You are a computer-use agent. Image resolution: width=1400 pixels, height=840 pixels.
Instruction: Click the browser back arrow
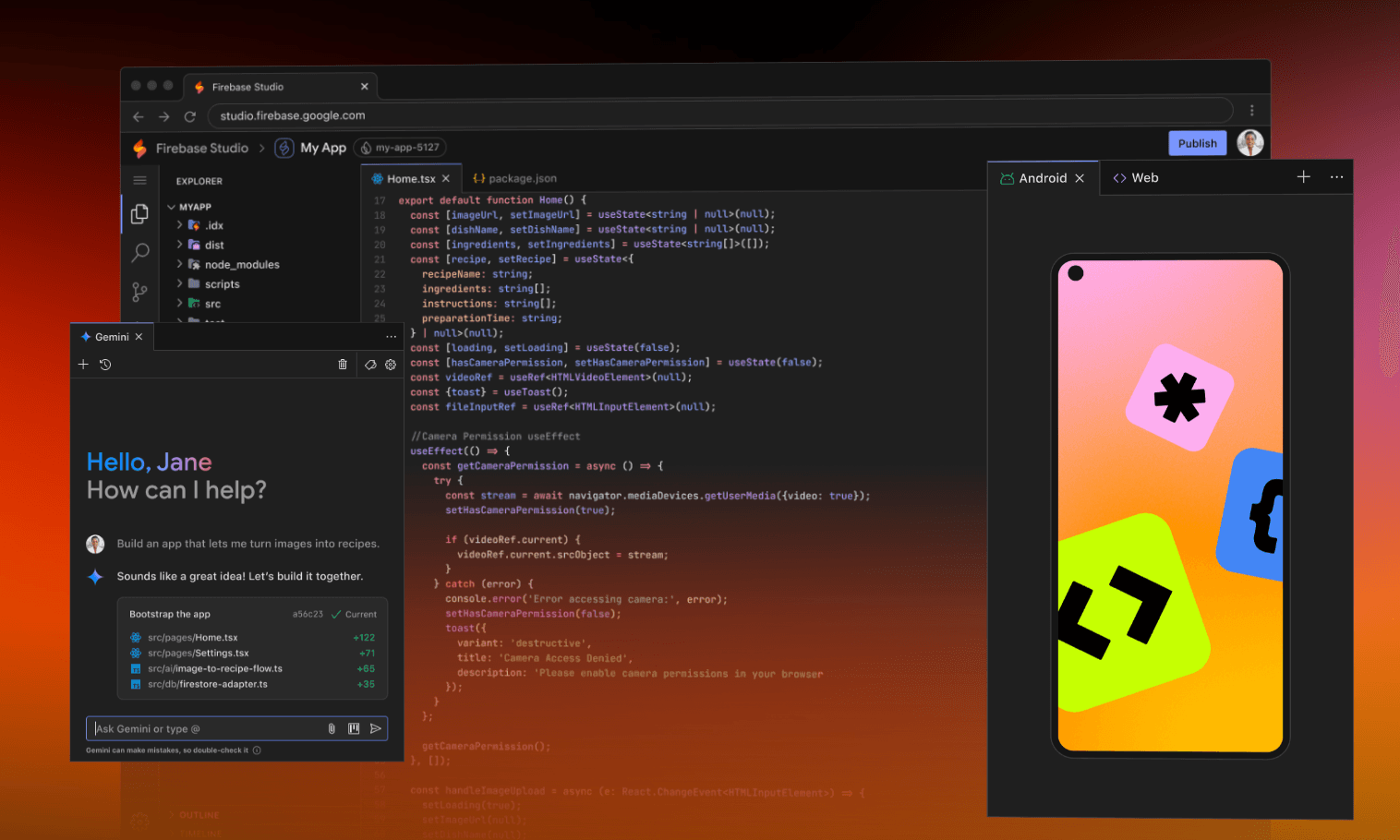(139, 116)
